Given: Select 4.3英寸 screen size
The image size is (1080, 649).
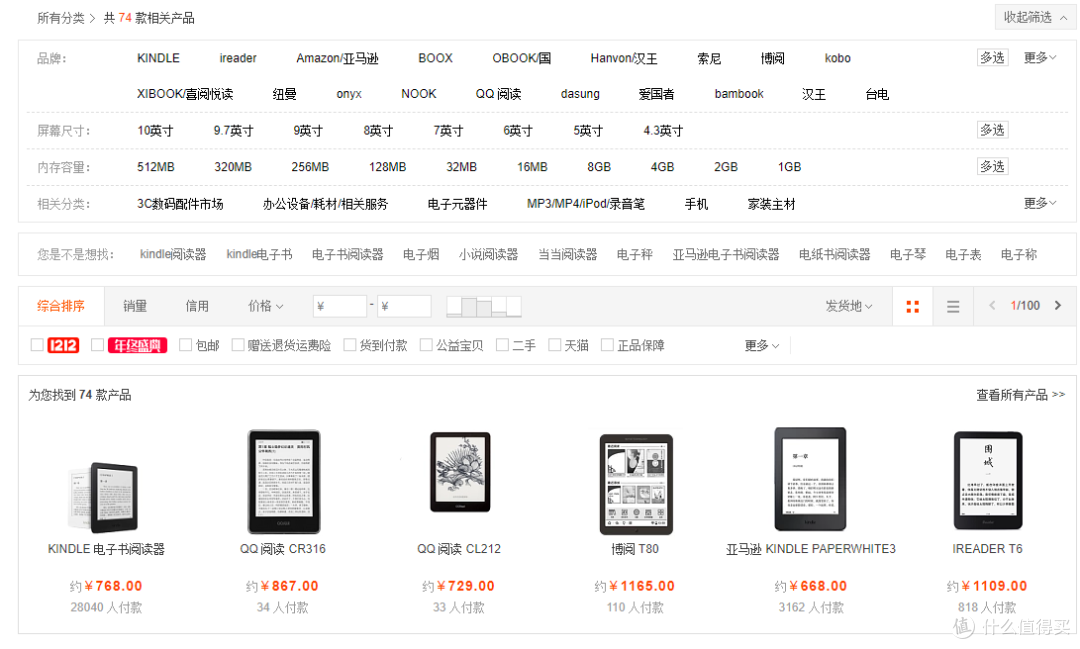Looking at the screenshot, I should 663,131.
